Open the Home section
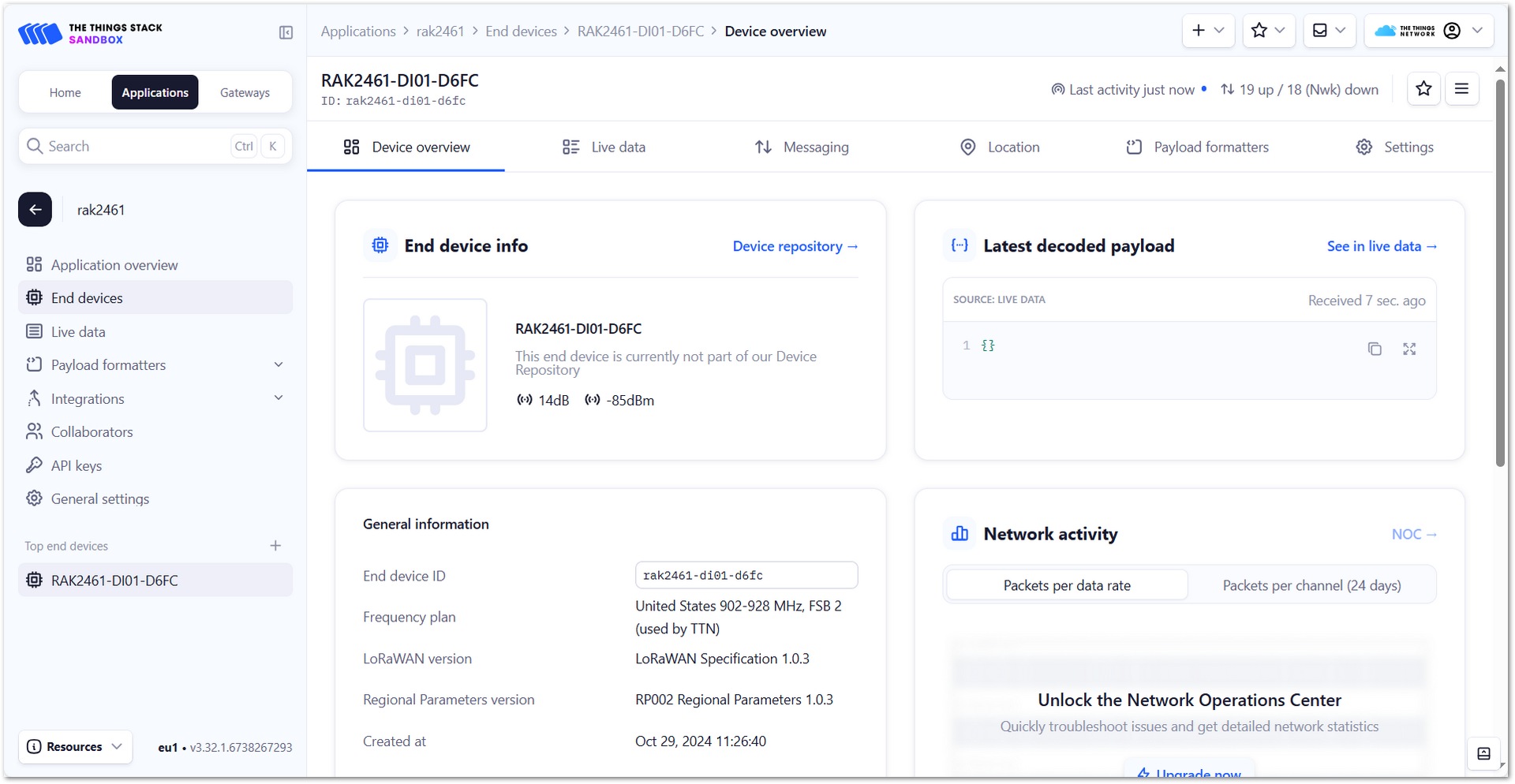This screenshot has width=1515, height=784. click(x=65, y=92)
